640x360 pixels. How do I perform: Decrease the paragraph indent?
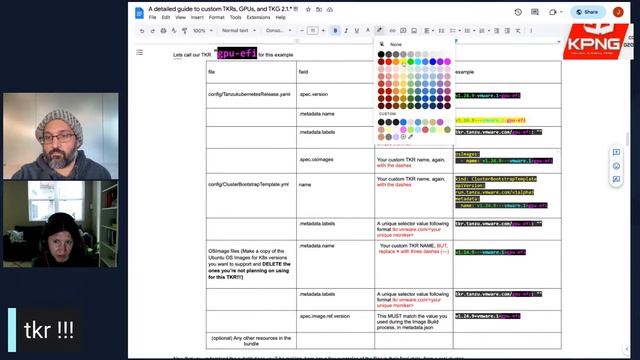click(496, 31)
